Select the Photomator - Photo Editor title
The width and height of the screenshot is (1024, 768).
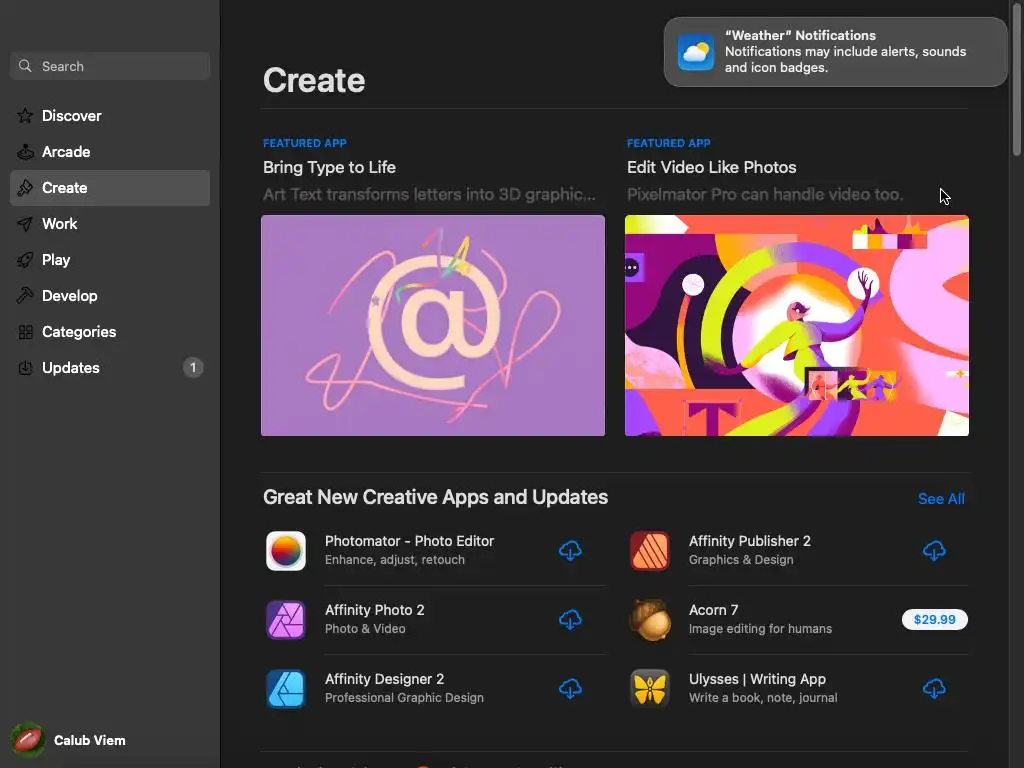[409, 541]
